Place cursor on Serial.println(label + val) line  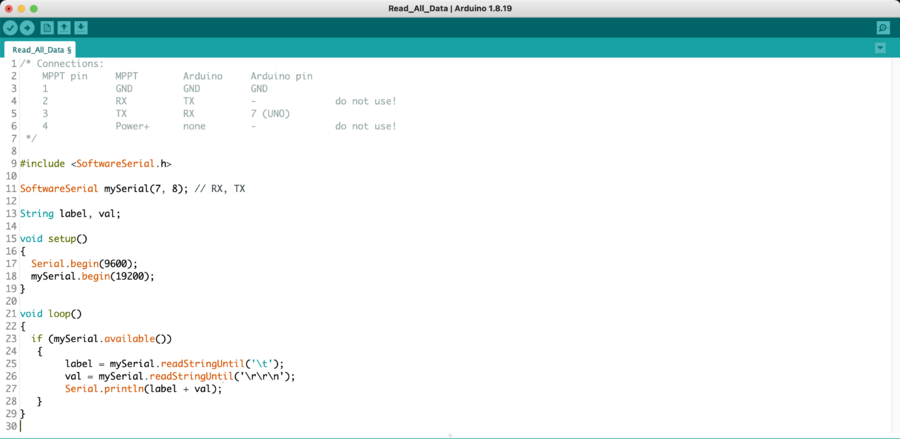143,388
